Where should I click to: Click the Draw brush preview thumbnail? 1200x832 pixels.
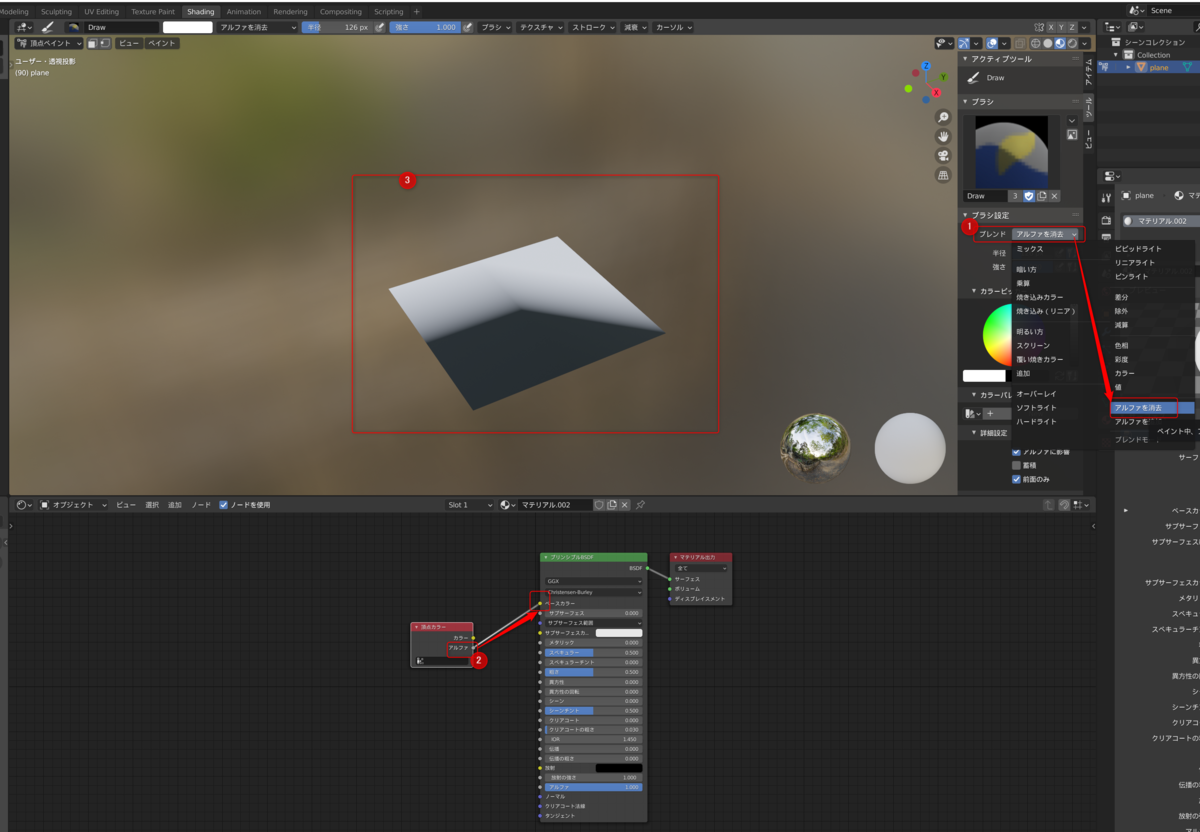(x=1013, y=151)
